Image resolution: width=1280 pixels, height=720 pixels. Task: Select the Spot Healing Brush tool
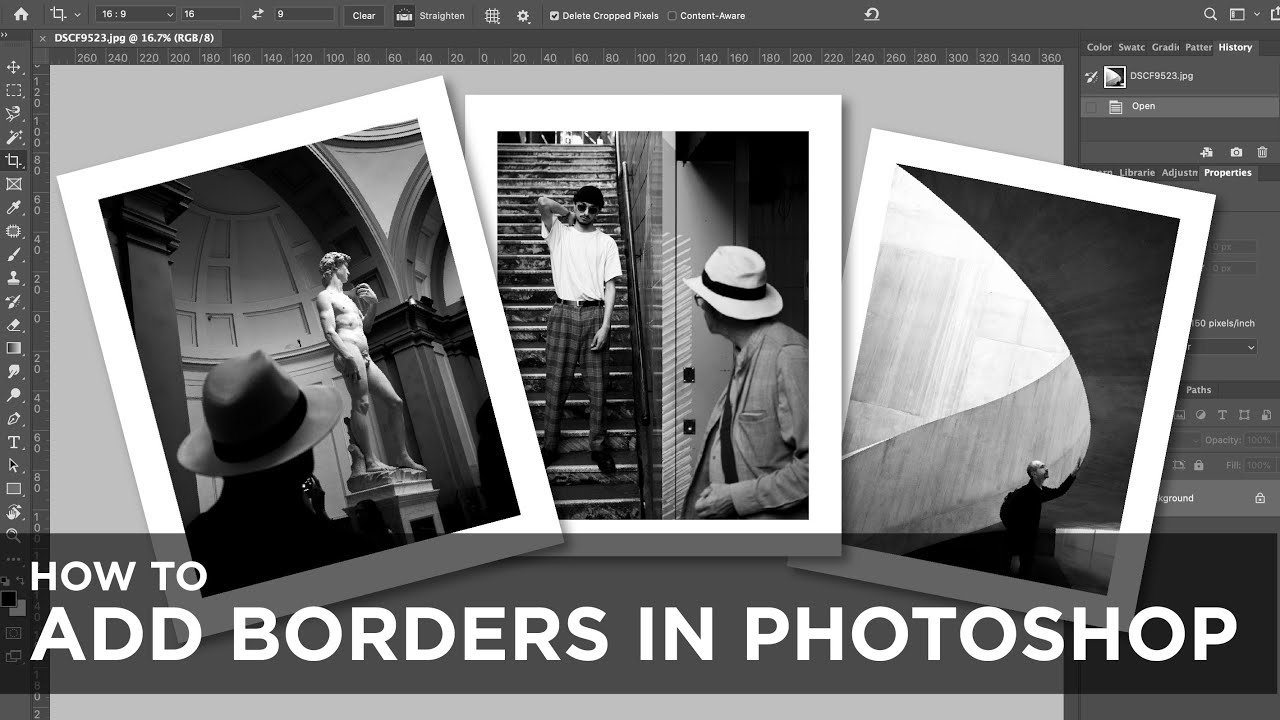[14, 231]
